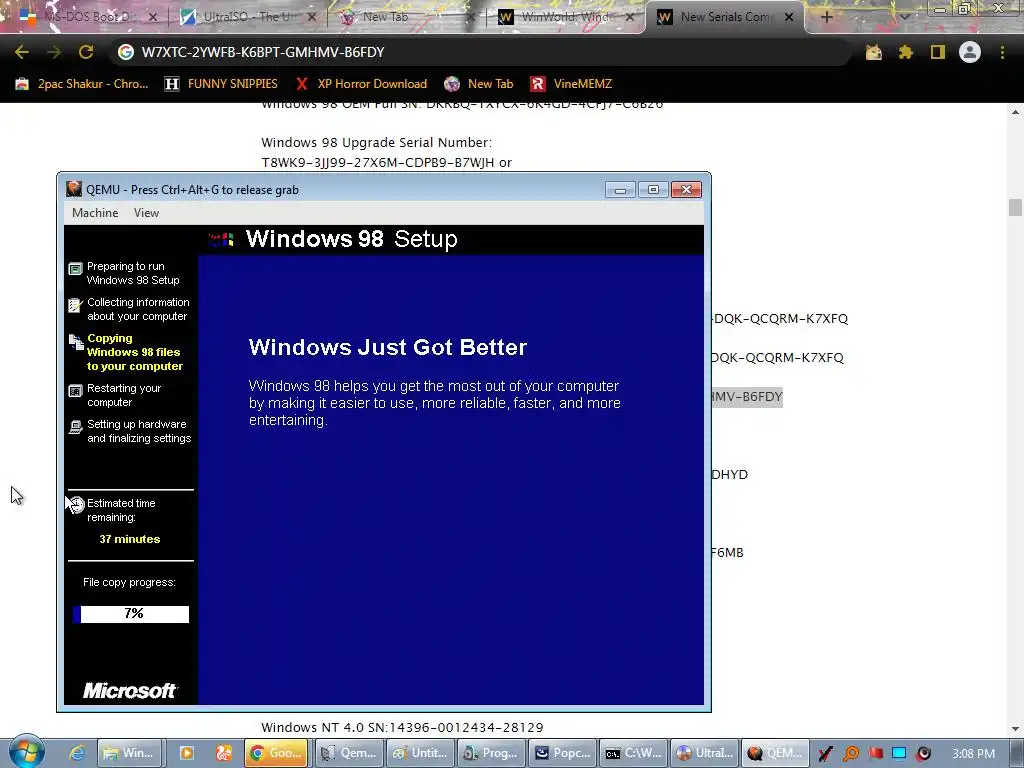Switch to the Prog... taskbar button
This screenshot has height=768, width=1024.
click(491, 753)
